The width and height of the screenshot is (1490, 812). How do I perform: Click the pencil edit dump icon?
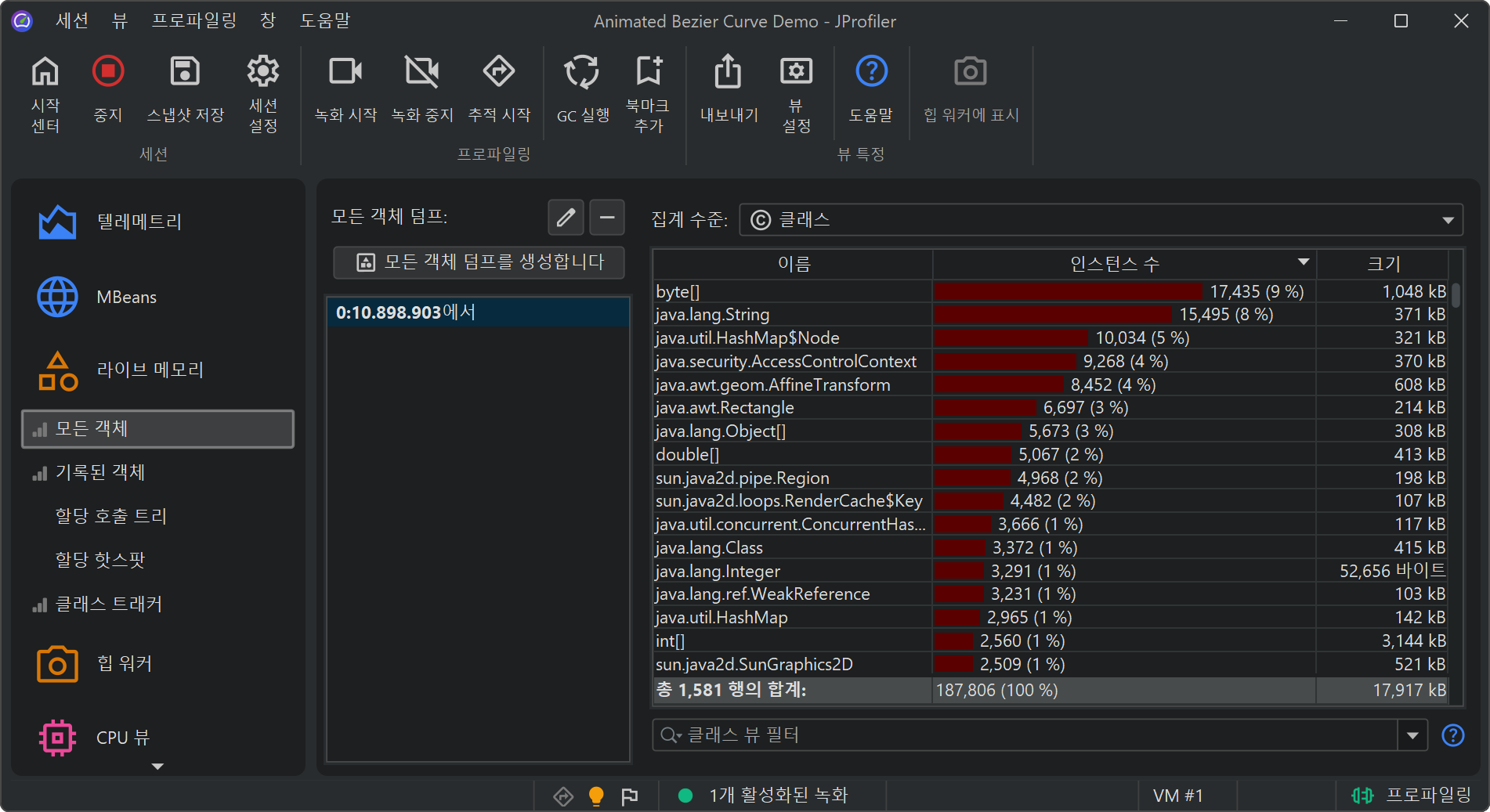pos(566,217)
